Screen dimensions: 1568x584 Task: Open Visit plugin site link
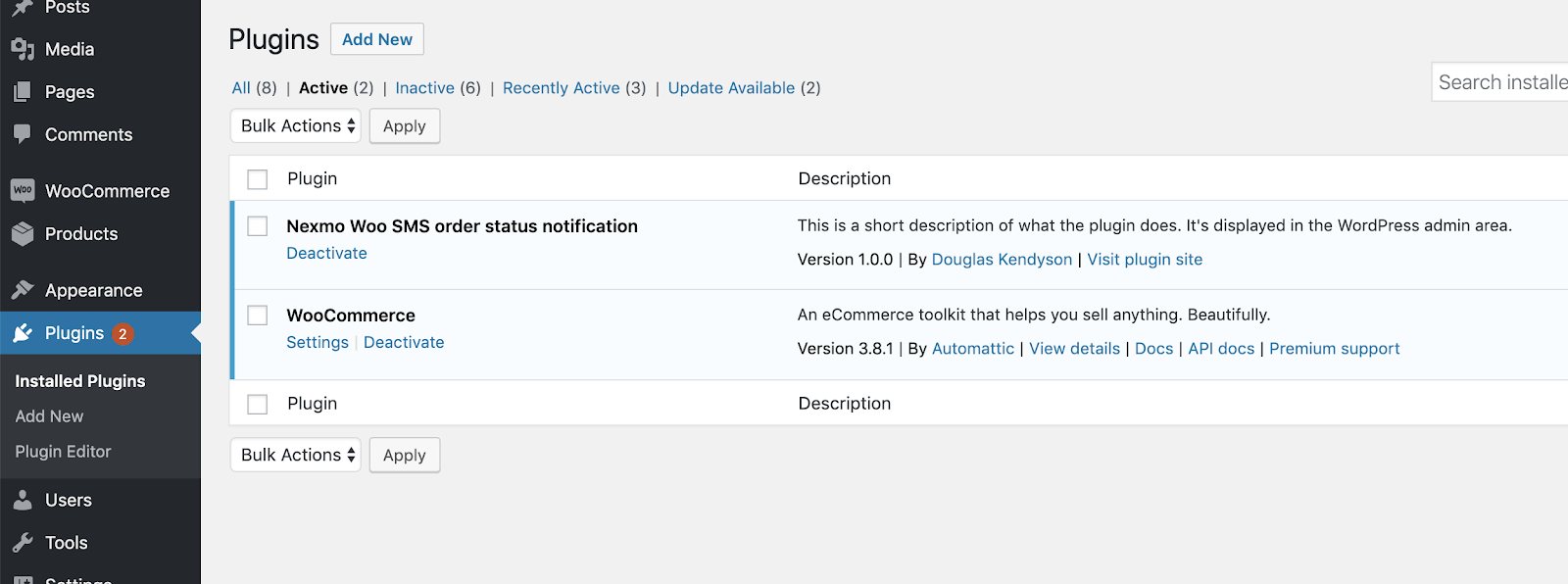(1145, 260)
